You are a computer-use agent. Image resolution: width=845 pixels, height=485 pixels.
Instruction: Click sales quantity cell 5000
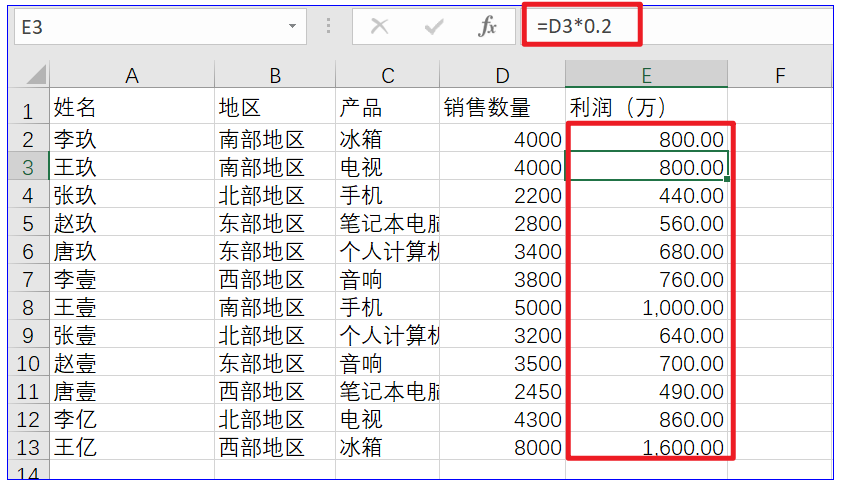click(x=502, y=307)
